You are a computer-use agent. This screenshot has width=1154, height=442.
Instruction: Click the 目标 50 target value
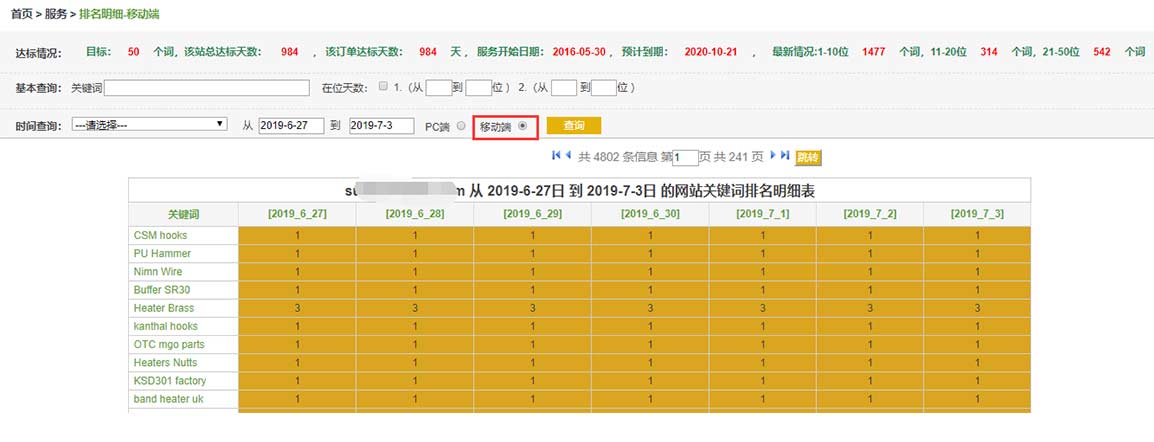click(x=133, y=52)
